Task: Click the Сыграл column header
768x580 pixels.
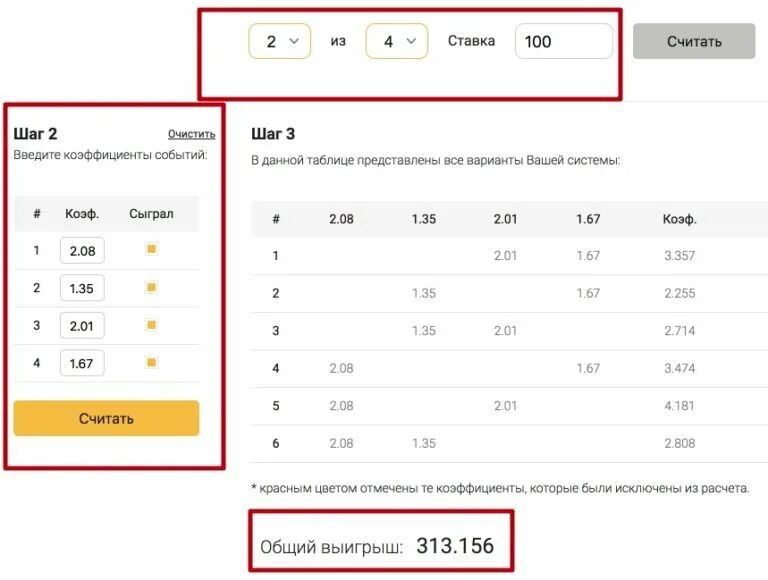Action: 151,214
